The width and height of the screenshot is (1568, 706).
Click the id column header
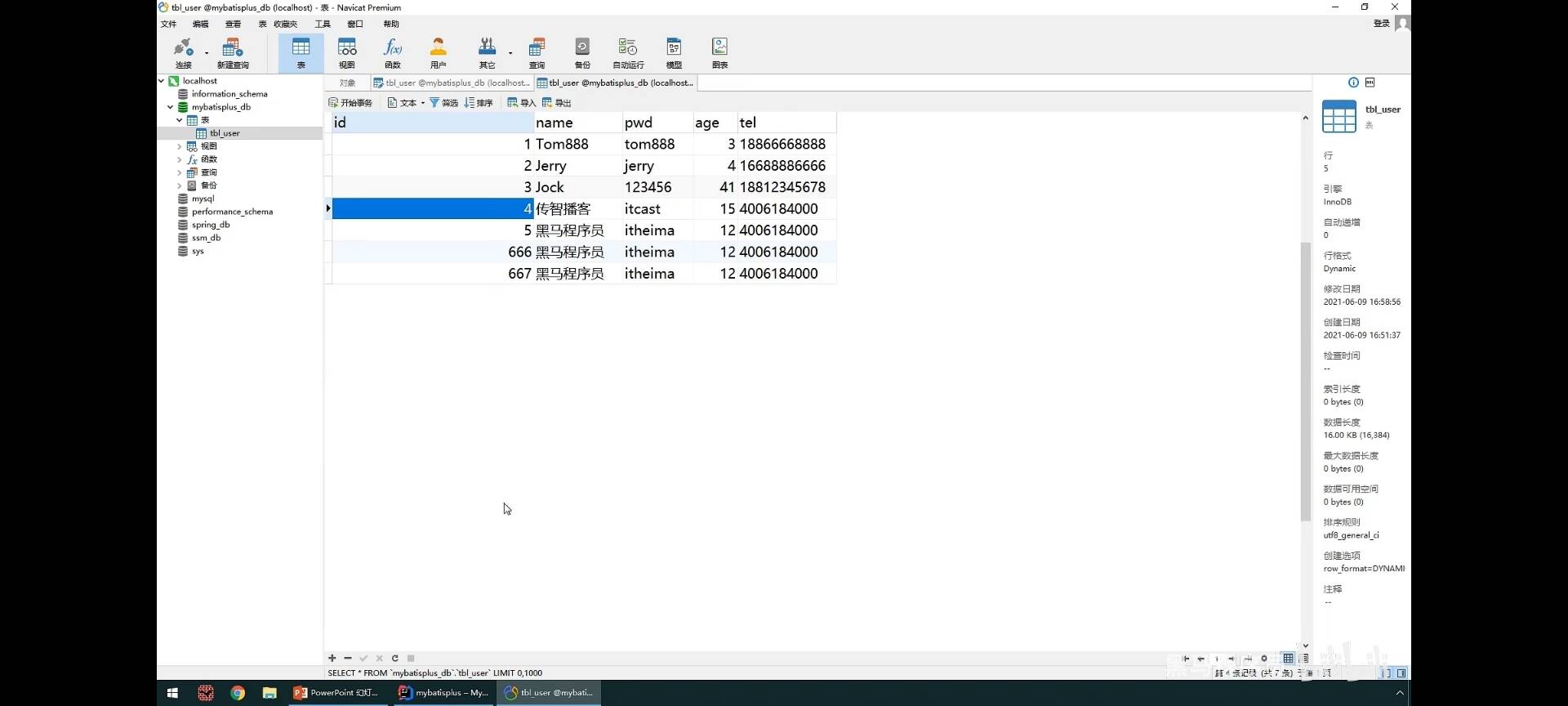(433, 123)
